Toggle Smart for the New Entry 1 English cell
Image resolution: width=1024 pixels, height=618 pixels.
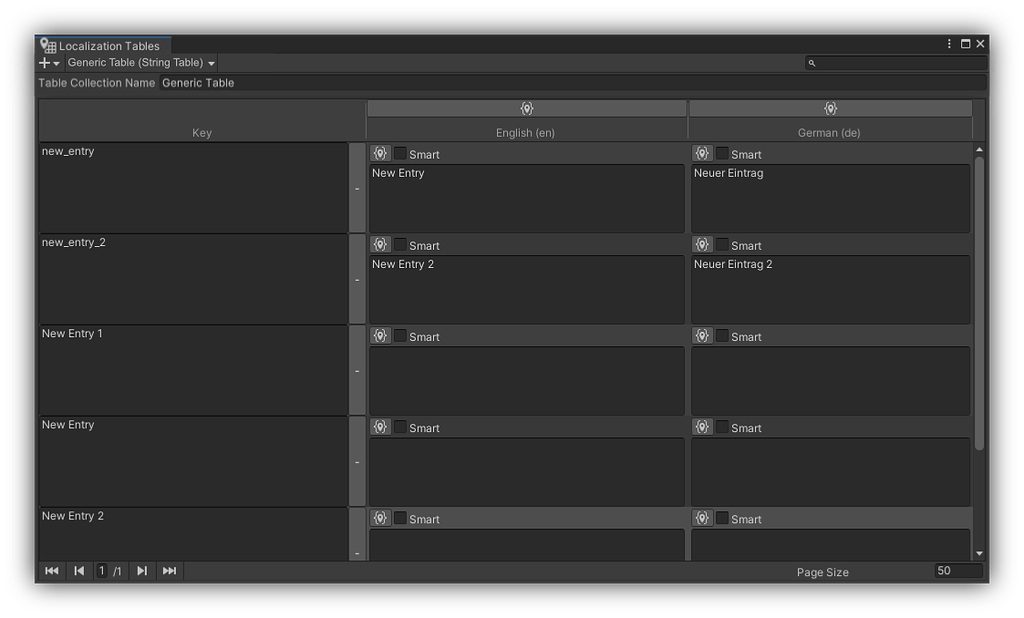(x=400, y=336)
